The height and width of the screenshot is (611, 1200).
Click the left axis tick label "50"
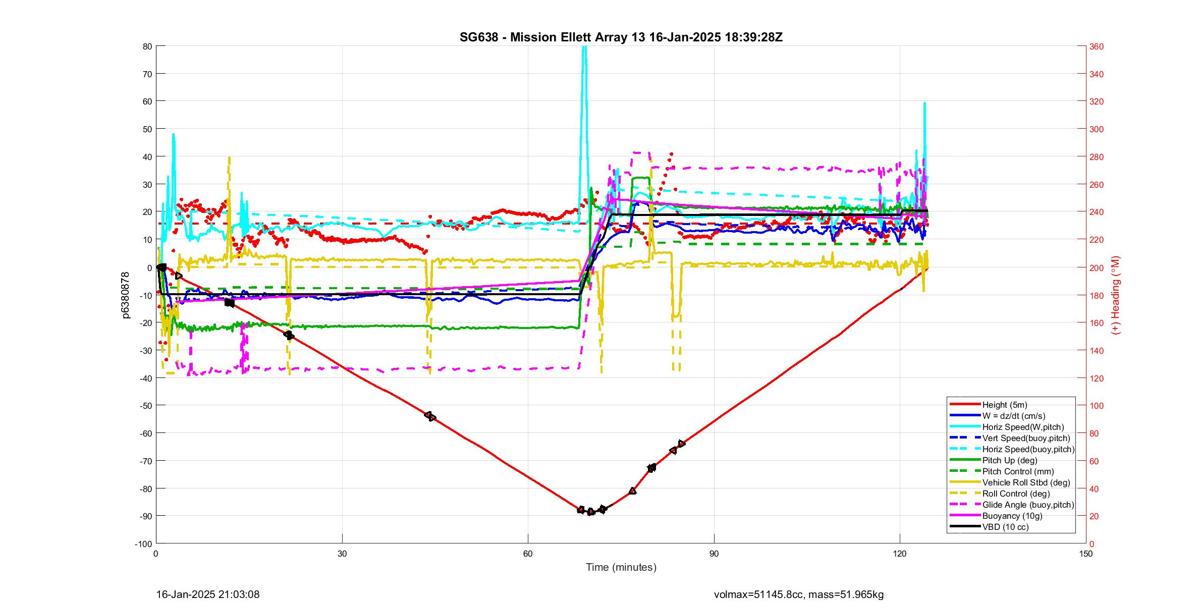(147, 129)
